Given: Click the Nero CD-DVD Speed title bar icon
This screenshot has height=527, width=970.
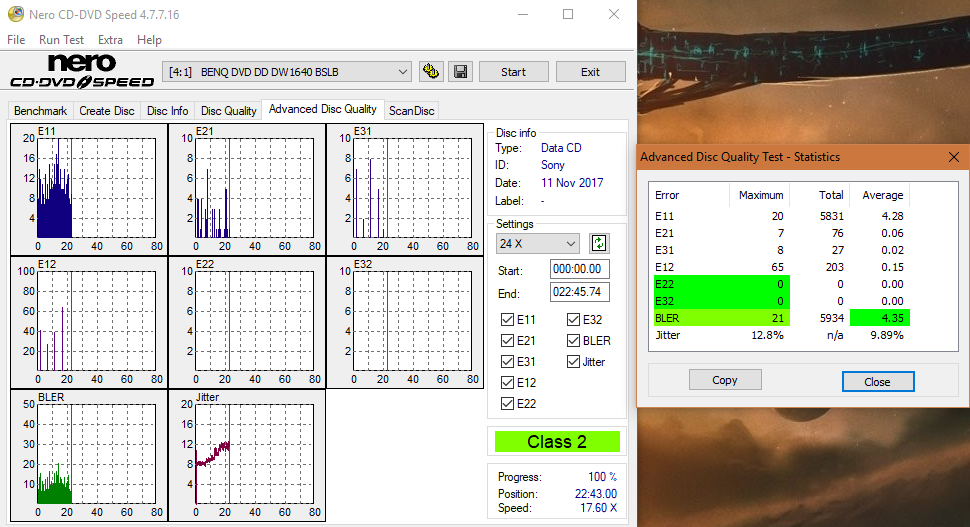Looking at the screenshot, I should (15, 14).
